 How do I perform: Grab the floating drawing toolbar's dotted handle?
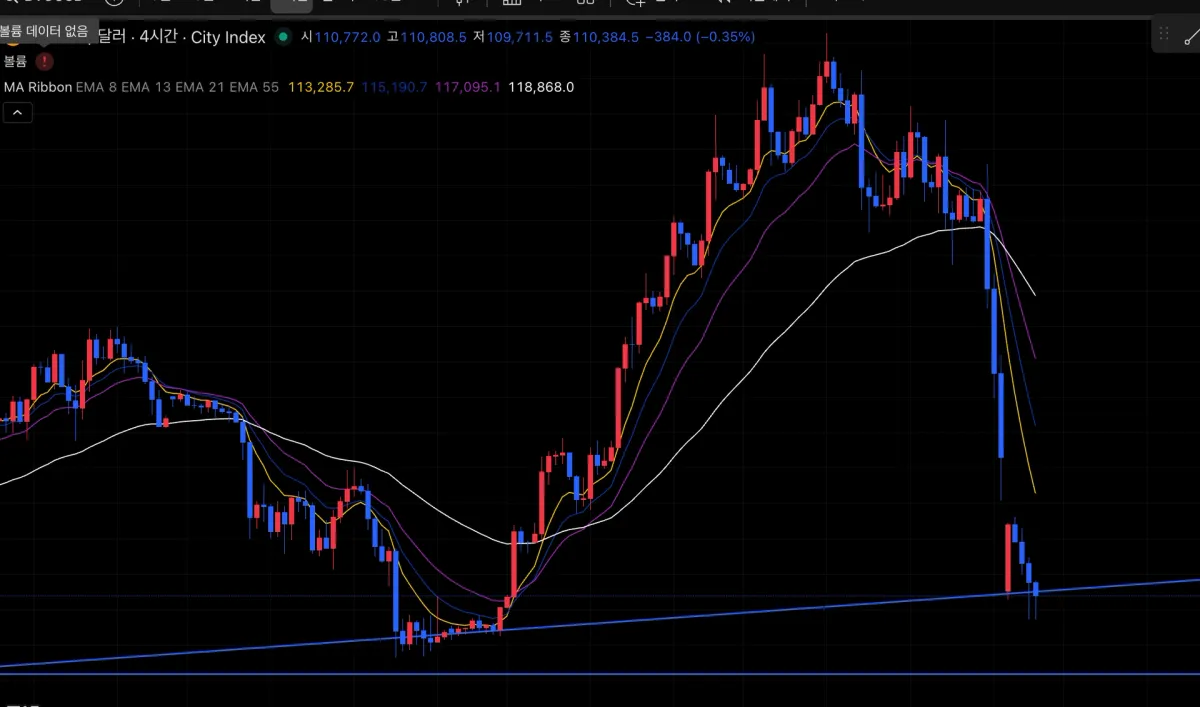point(1164,33)
